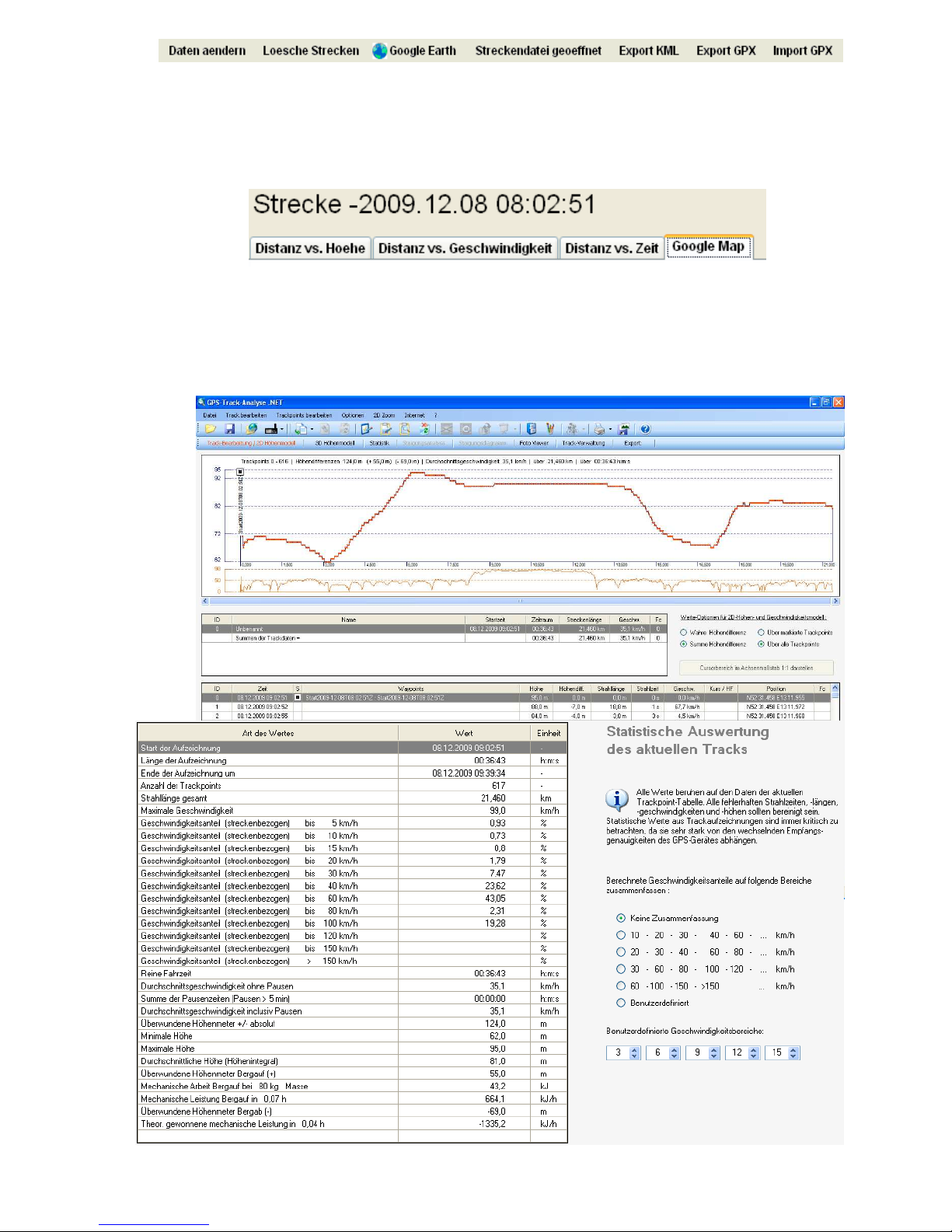Image resolution: width=952 pixels, height=1232 pixels.
Task: Click the Maximale Geschwindigkeit row
Action: pos(352,811)
